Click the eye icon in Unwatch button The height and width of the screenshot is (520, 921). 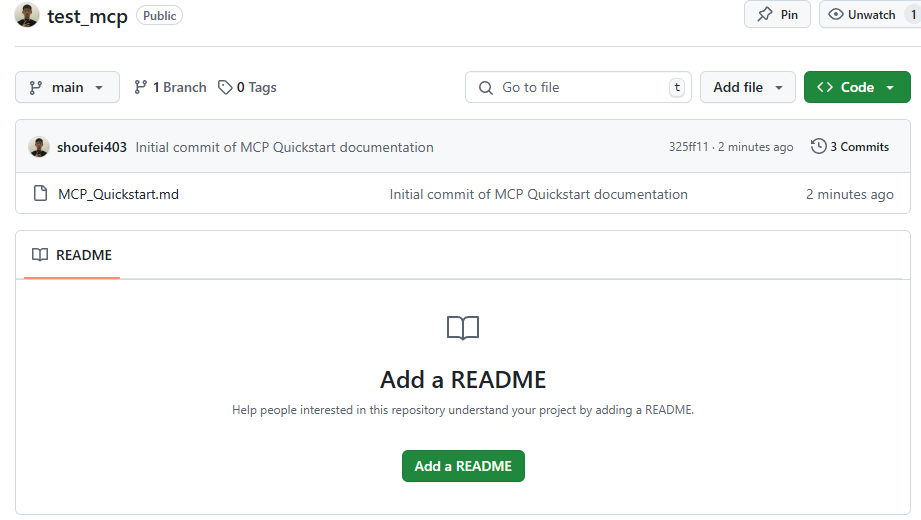(x=835, y=14)
